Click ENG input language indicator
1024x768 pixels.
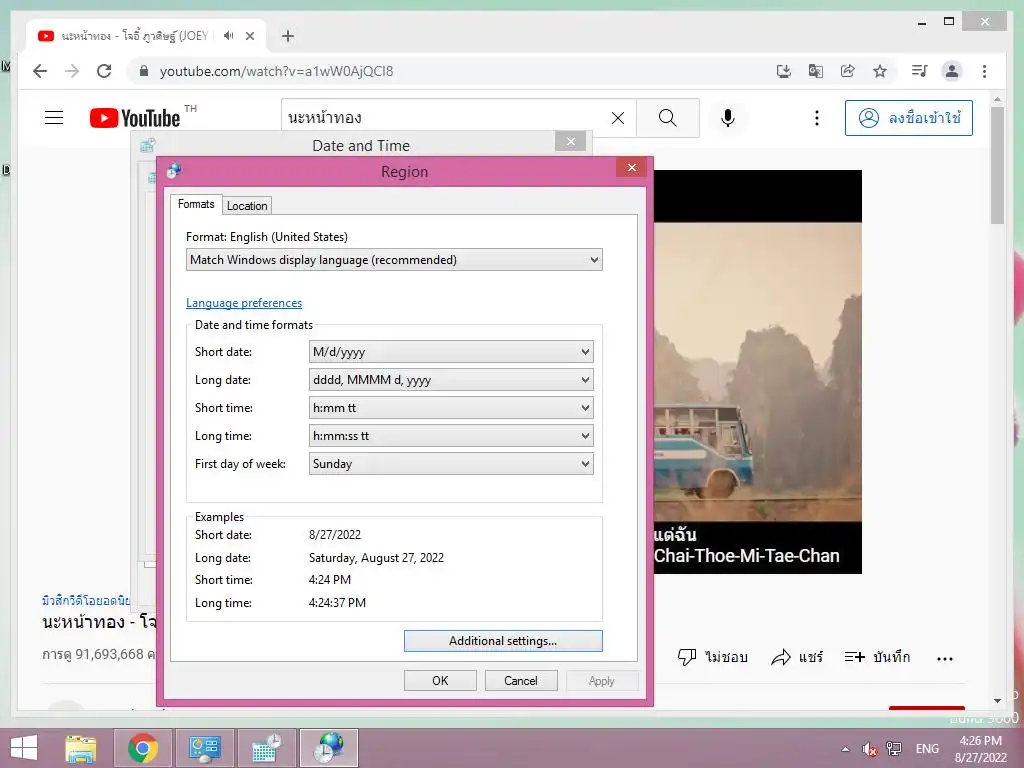click(x=927, y=749)
